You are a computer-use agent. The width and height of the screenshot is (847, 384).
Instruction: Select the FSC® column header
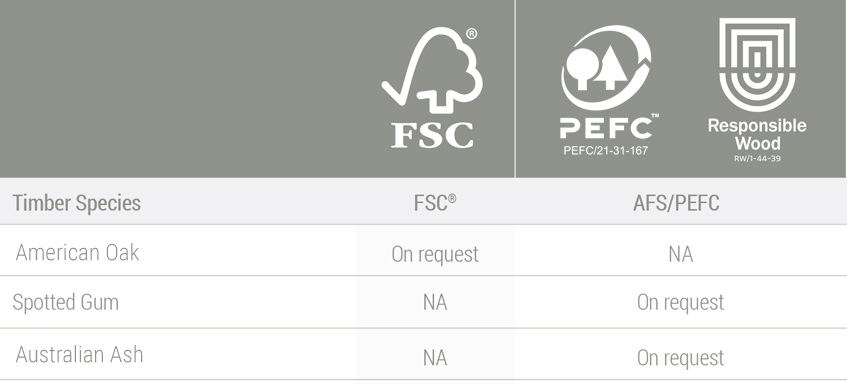435,203
